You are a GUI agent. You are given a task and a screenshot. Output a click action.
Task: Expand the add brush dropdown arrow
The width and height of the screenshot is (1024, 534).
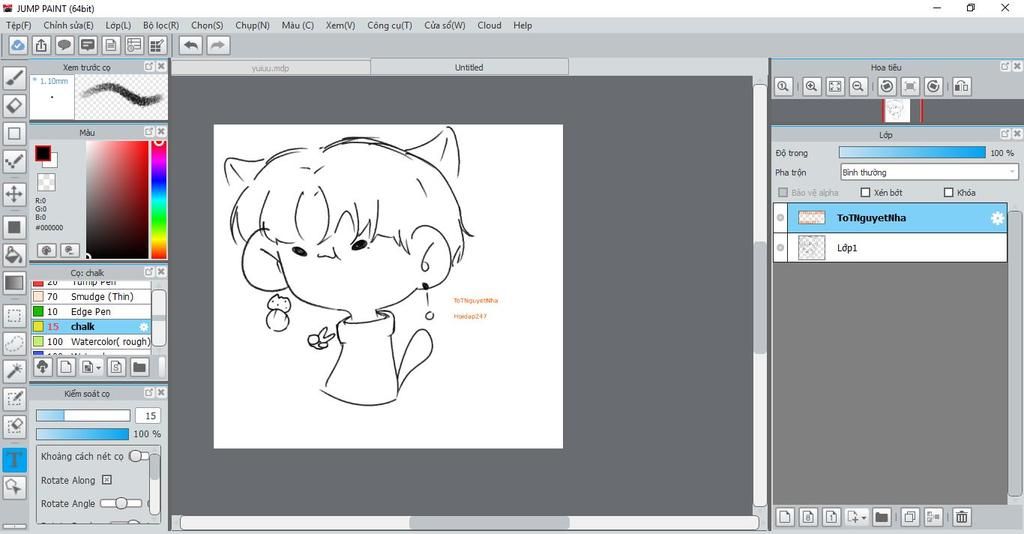99,368
